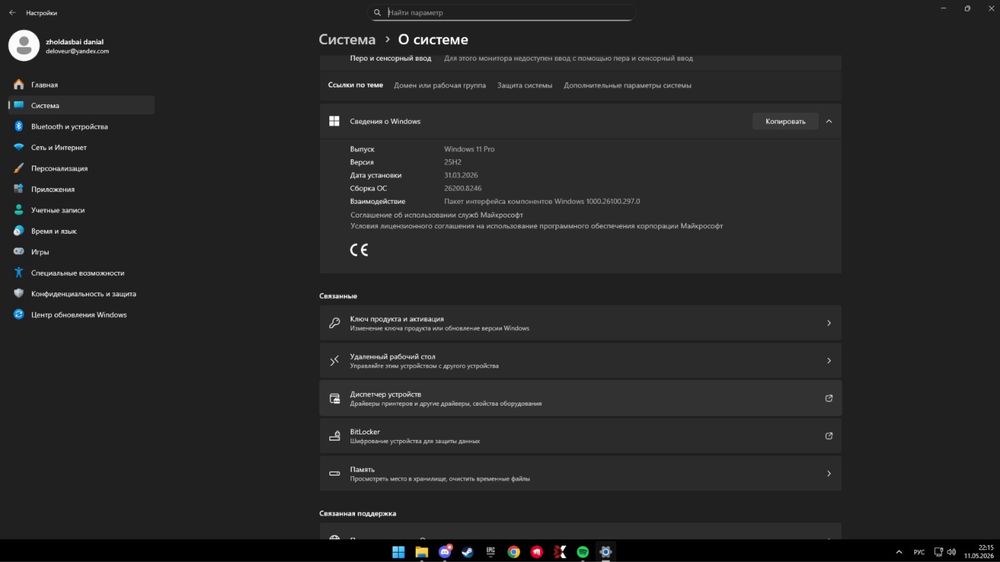
Task: Select the 25H2 version value
Action: tap(452, 162)
